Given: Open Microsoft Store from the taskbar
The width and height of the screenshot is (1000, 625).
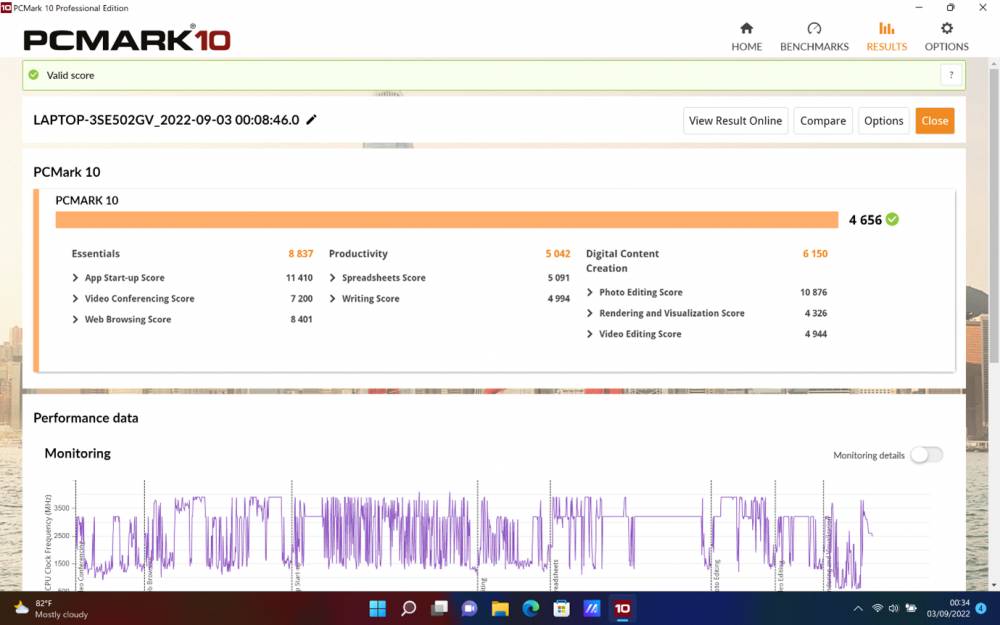Looking at the screenshot, I should 561,608.
